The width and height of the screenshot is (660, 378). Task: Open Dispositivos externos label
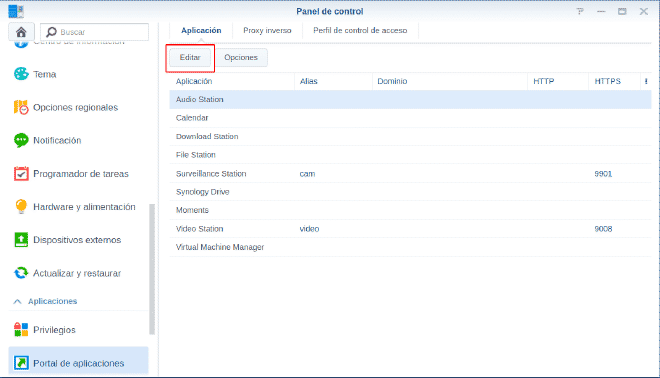coord(77,240)
